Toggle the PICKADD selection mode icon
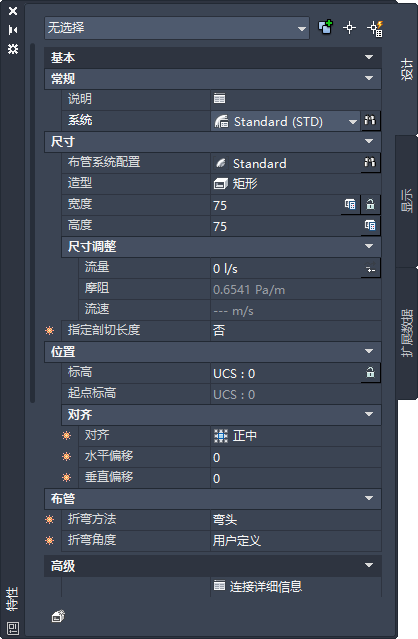418x639 pixels. click(x=326, y=27)
